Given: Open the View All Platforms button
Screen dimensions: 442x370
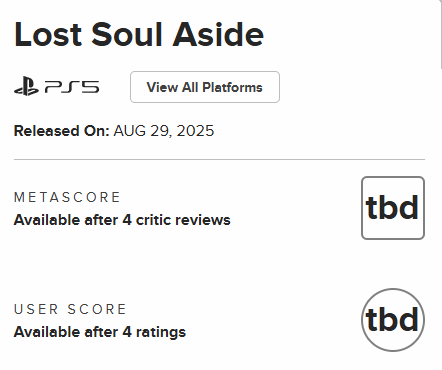Looking at the screenshot, I should (205, 87).
